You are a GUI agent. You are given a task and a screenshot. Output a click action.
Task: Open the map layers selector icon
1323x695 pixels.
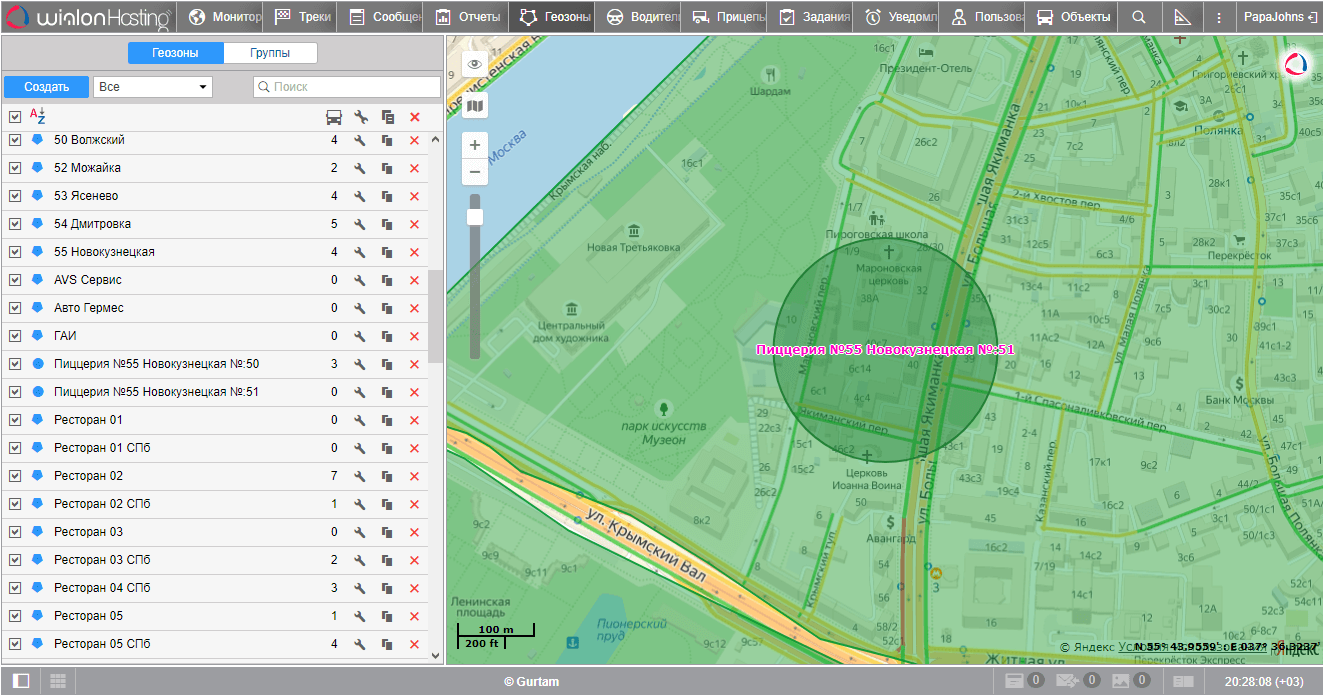coord(475,105)
